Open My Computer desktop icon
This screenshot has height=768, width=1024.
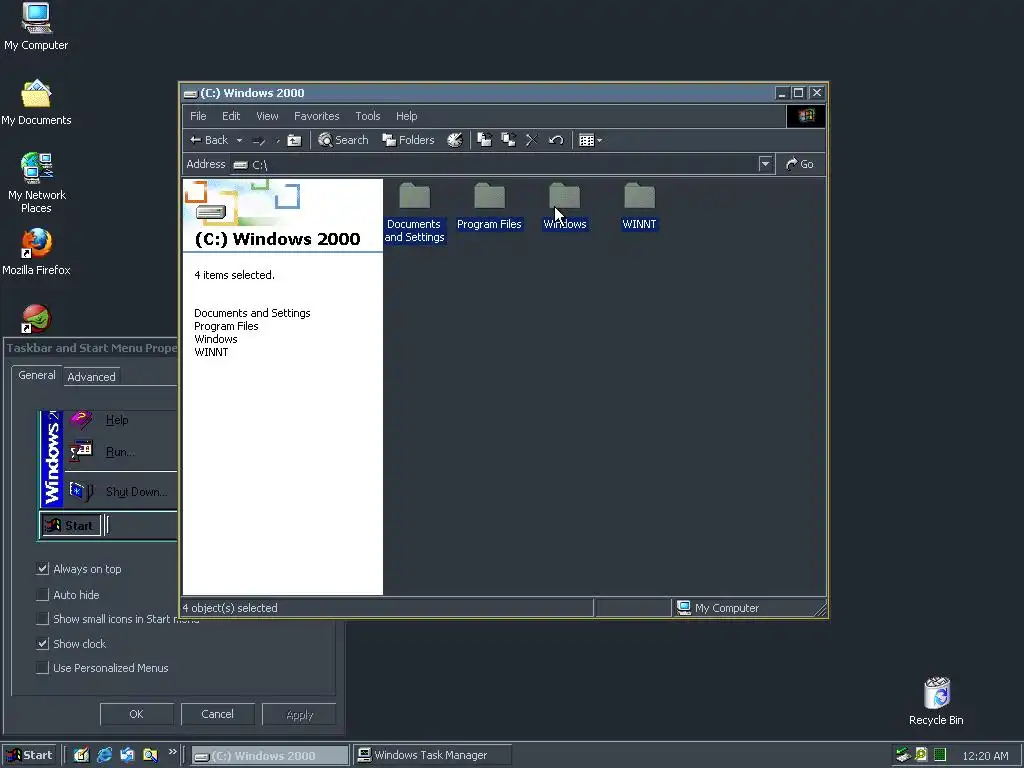36,27
